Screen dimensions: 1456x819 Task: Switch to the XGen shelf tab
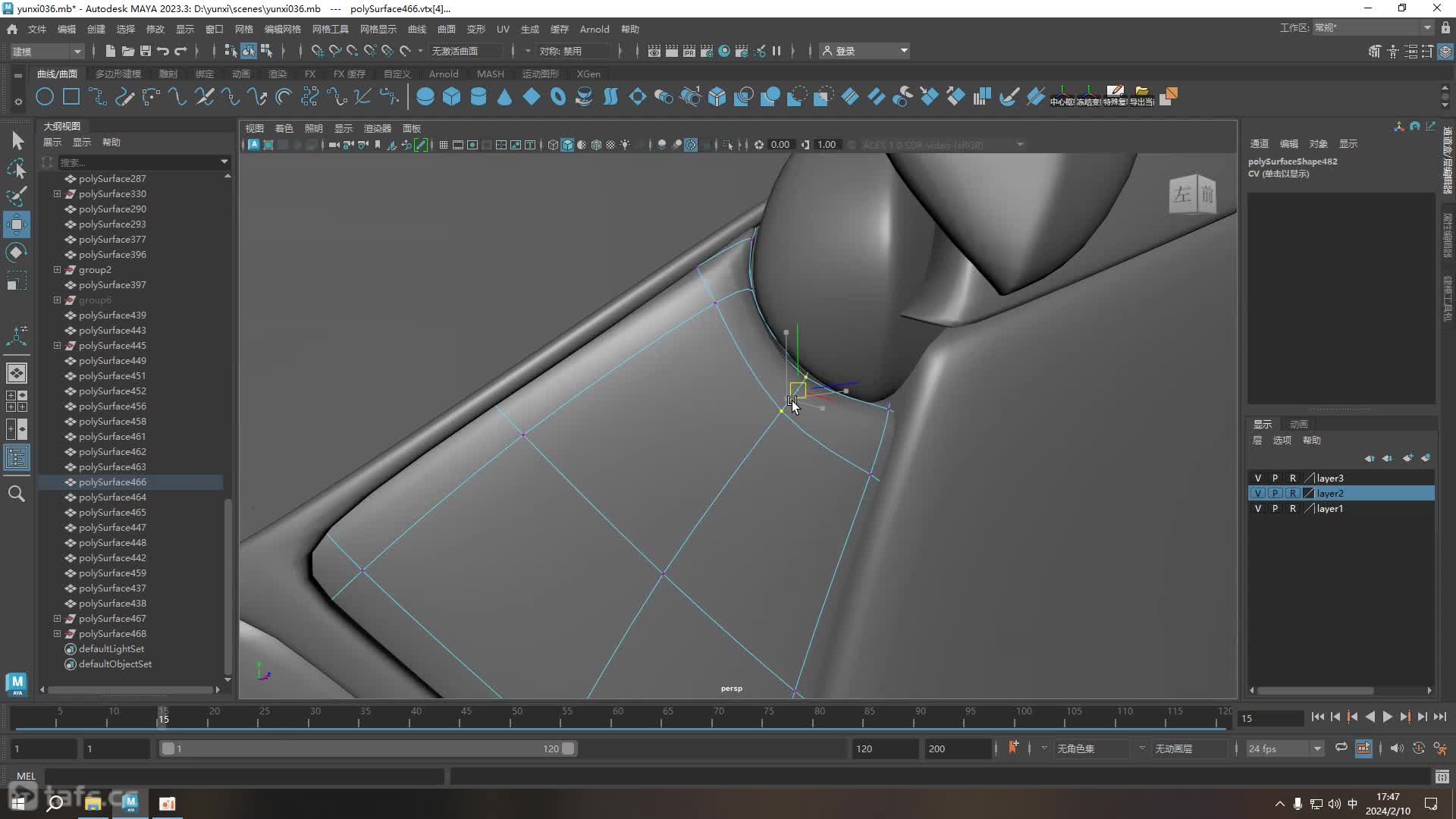[x=588, y=74]
